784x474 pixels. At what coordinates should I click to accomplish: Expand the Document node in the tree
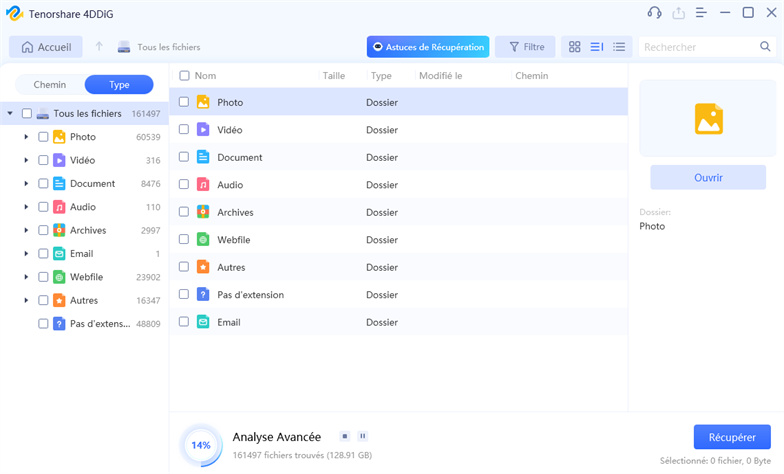coord(26,184)
